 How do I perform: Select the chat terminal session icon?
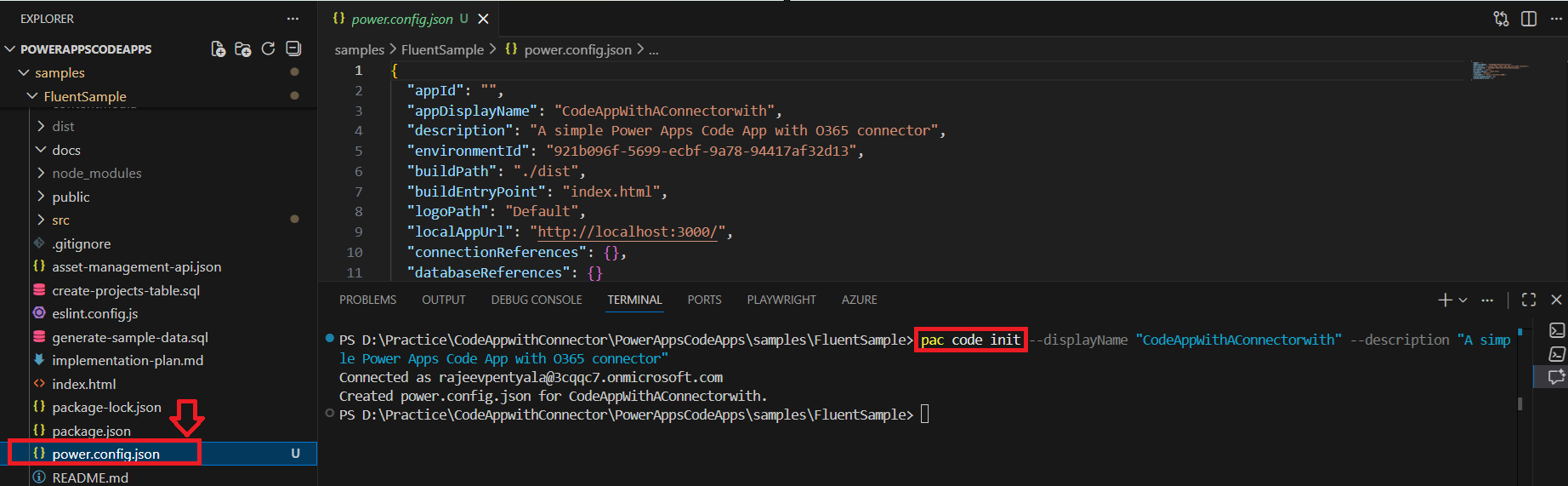1556,377
